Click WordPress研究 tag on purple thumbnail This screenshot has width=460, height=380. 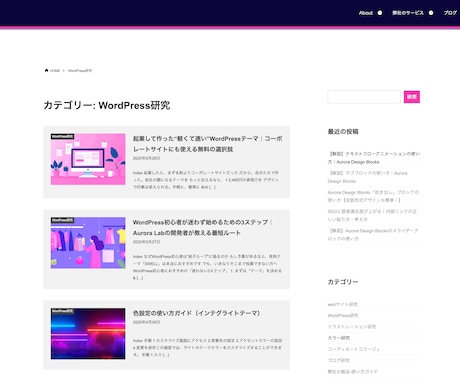62,220
